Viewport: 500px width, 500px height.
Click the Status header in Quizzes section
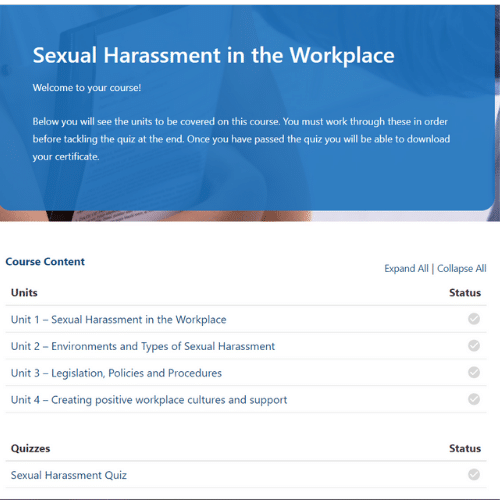tap(465, 448)
